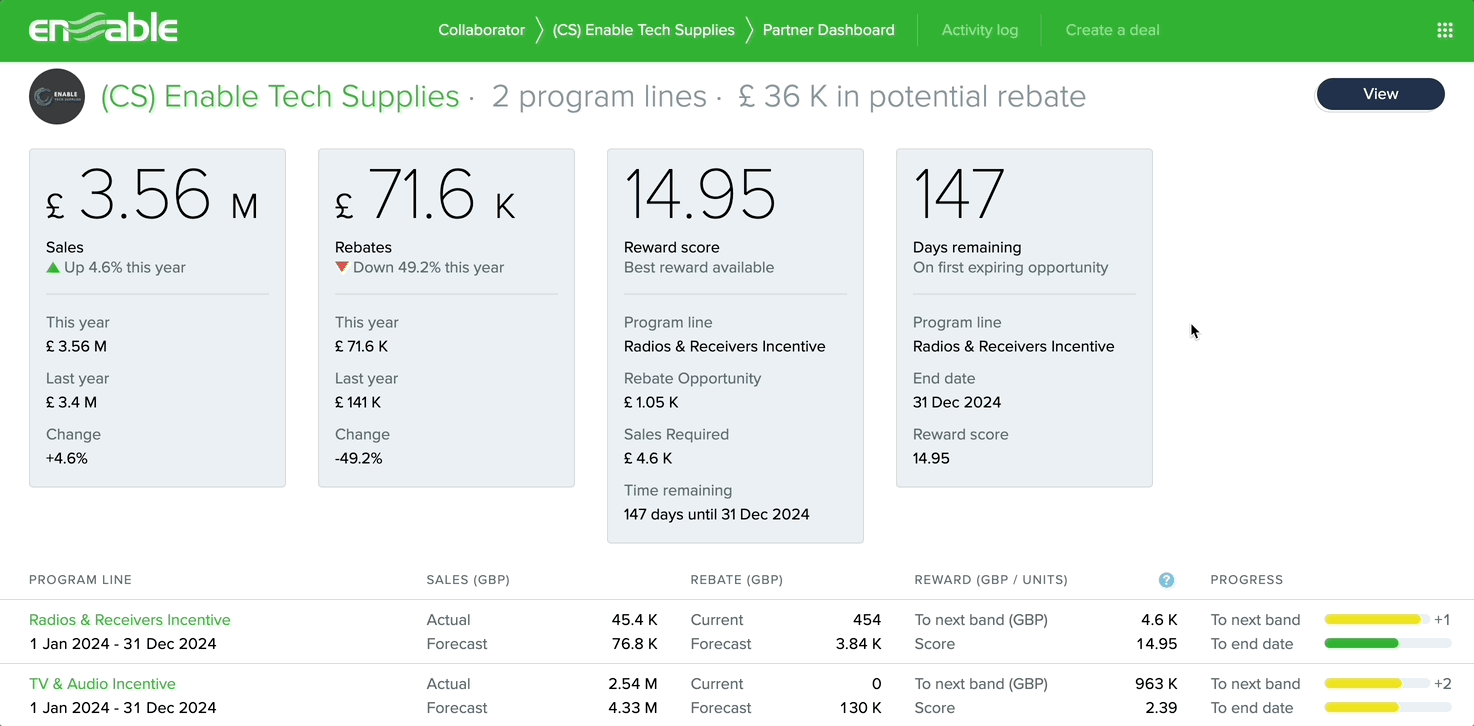The image size is (1474, 726).
Task: Click the Enable logo
Action: pyautogui.click(x=103, y=29)
